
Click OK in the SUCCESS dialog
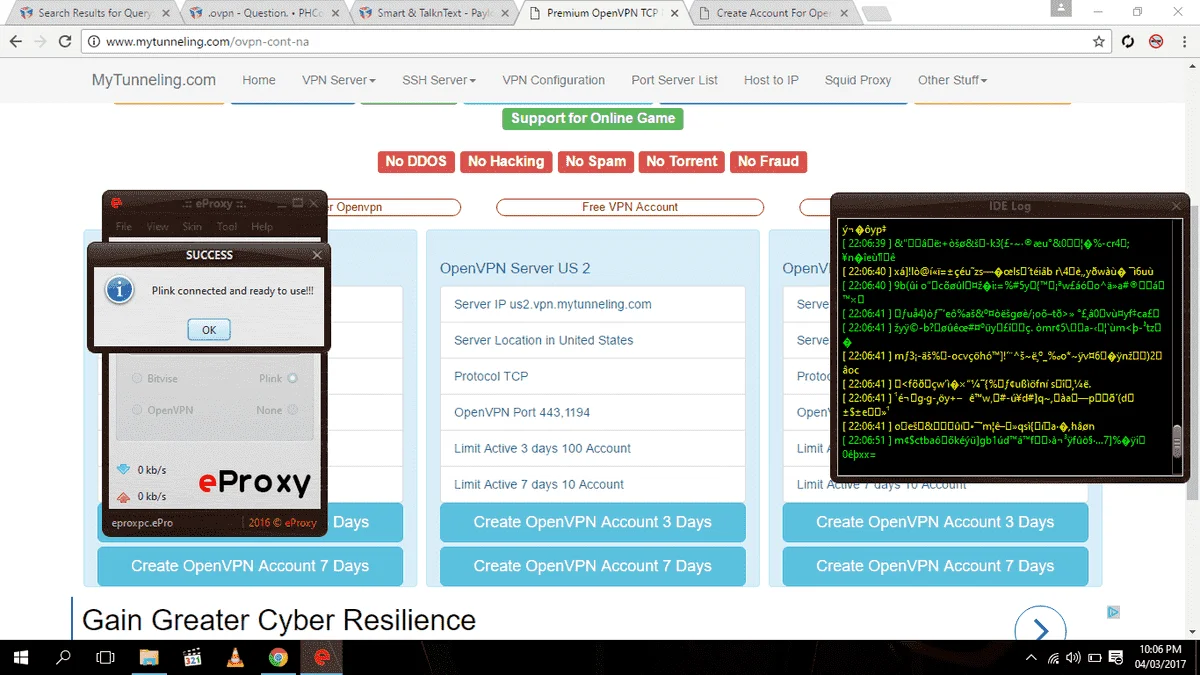pyautogui.click(x=209, y=329)
